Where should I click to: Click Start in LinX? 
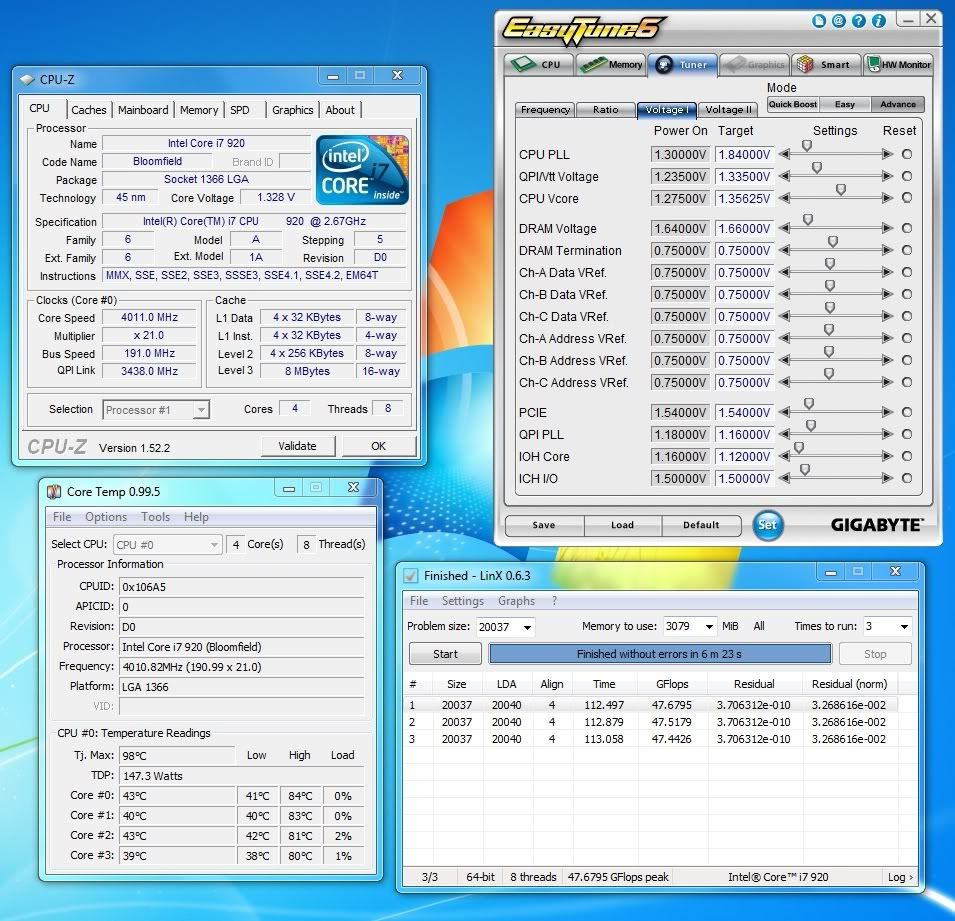445,654
